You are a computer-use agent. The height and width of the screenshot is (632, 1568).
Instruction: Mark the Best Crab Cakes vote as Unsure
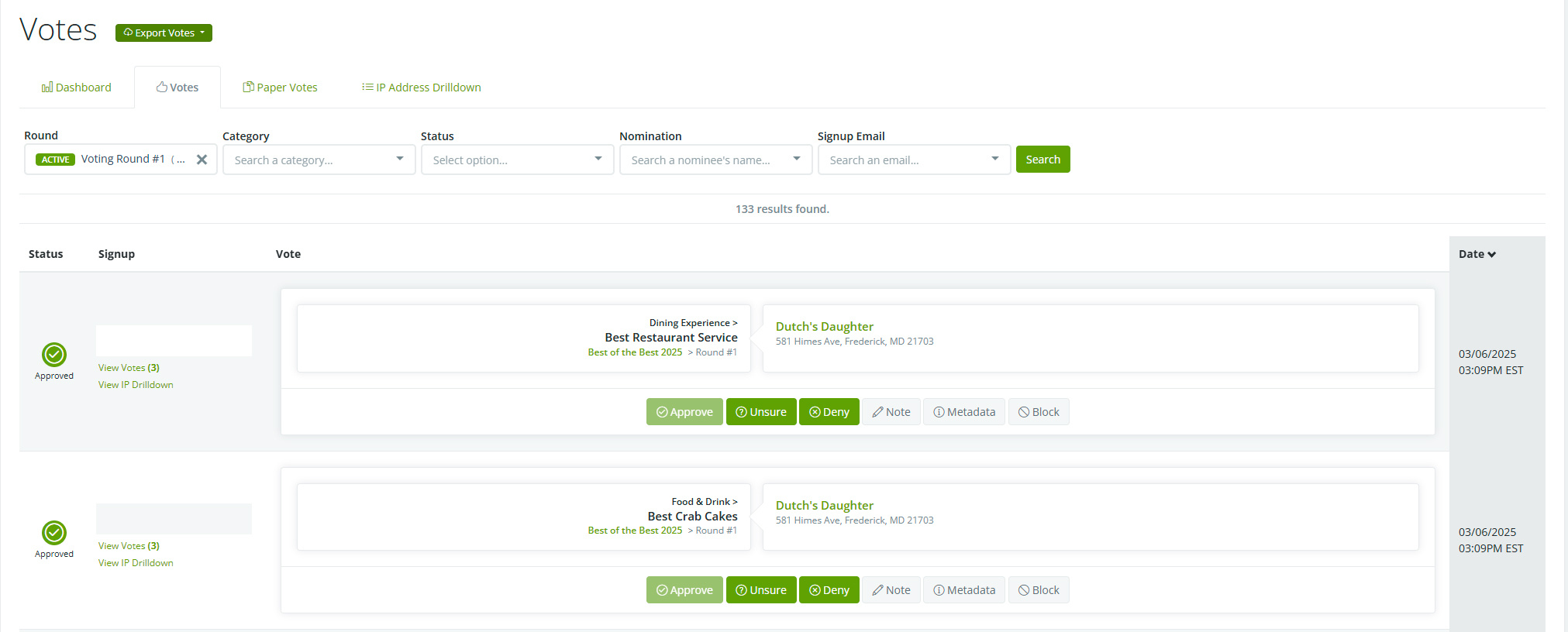[x=760, y=590]
